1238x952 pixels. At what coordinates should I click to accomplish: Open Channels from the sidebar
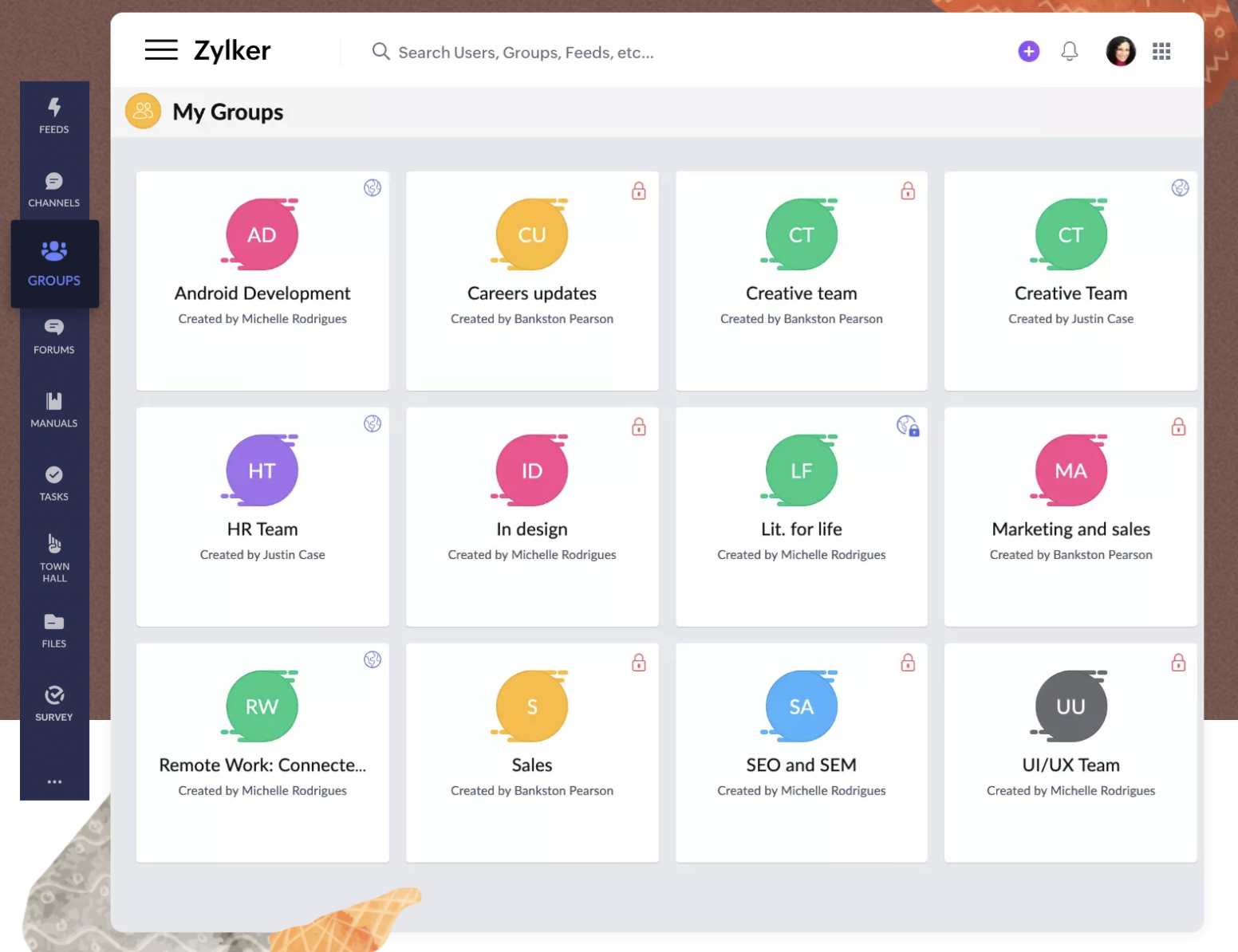(x=54, y=190)
